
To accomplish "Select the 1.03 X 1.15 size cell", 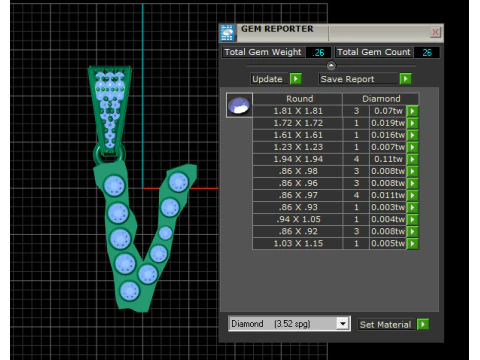I will tap(298, 243).
